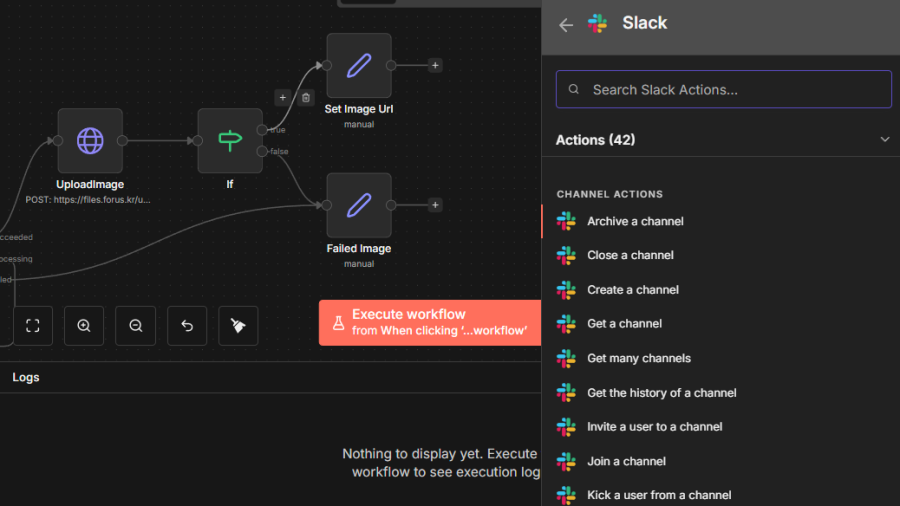Screen dimensions: 900x506
Task: Select Archive a channel action
Action: coord(635,221)
